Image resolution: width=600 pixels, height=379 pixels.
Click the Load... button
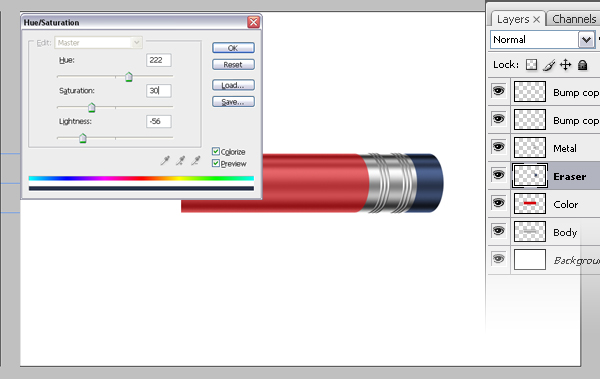coord(233,85)
